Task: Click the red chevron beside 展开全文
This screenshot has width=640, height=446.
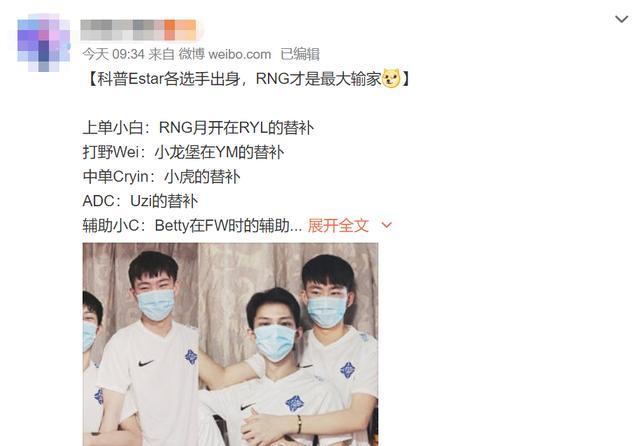Action: (x=386, y=225)
